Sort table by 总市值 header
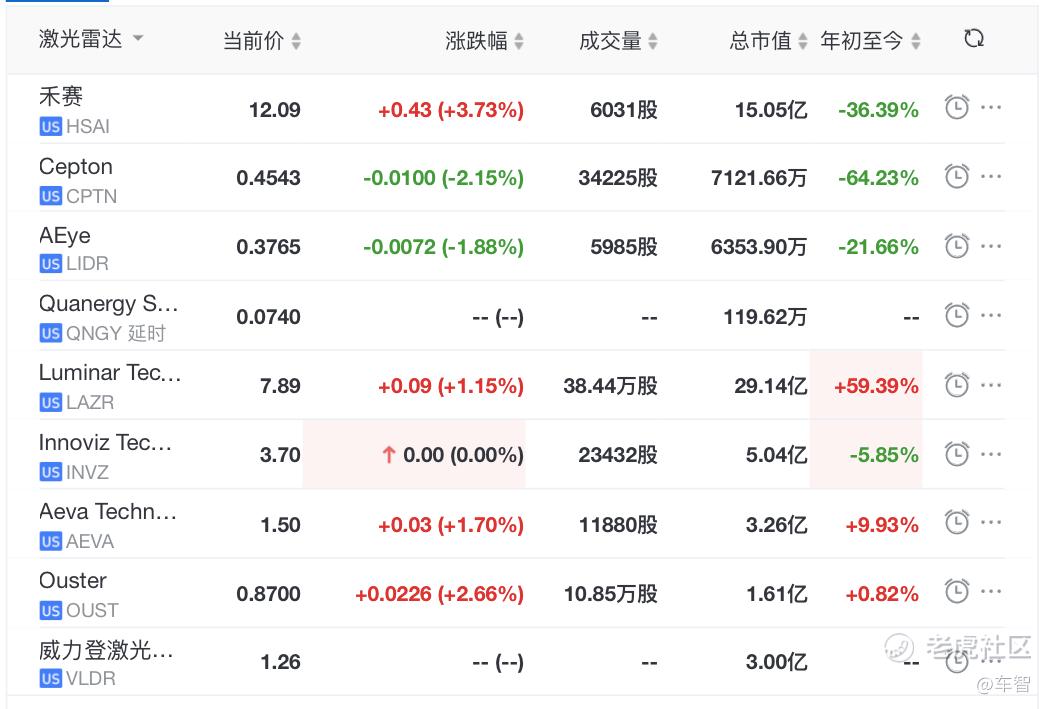Image resolution: width=1052 pixels, height=709 pixels. pos(768,41)
